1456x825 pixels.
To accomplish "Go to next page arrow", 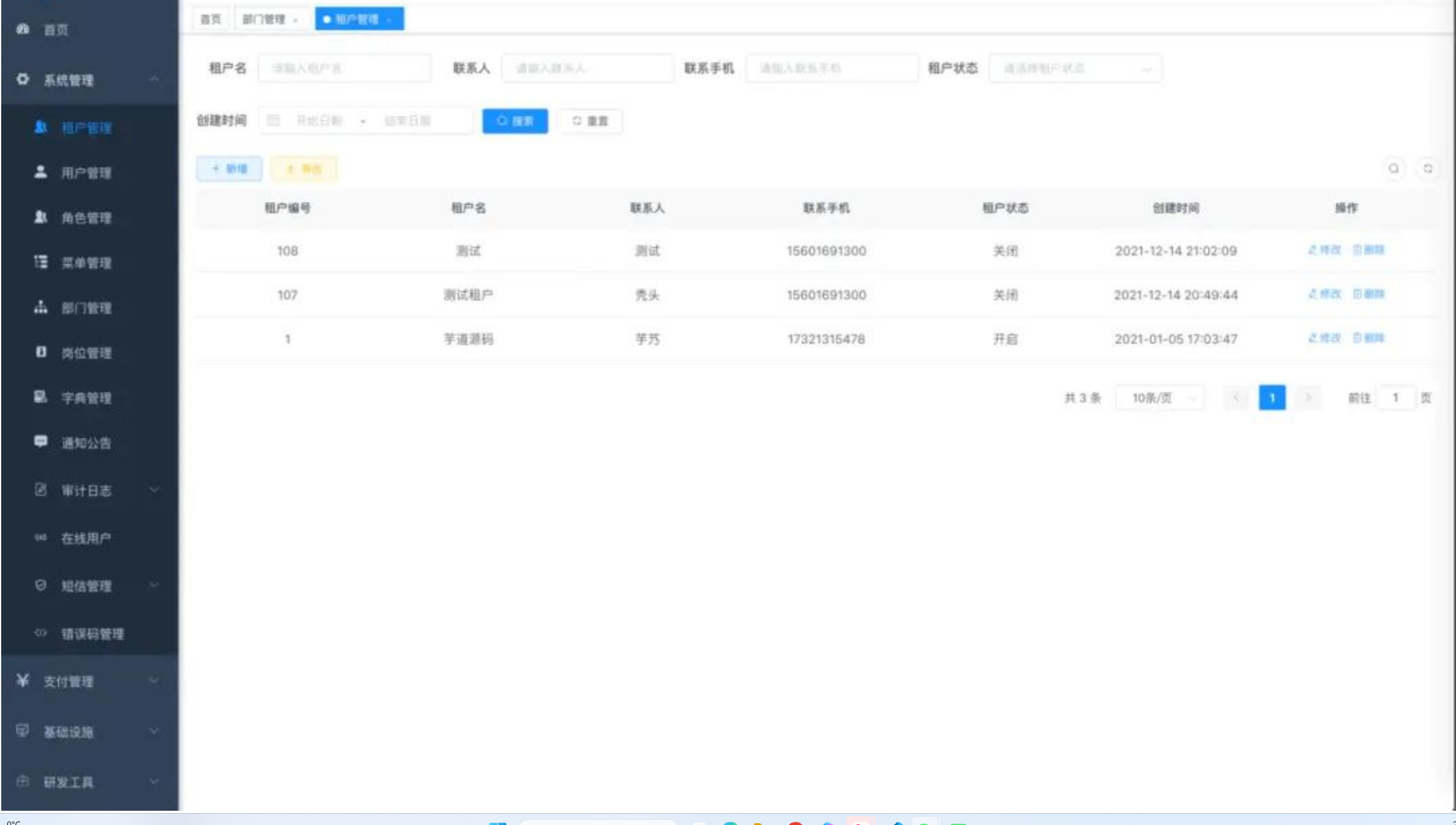I will click(1308, 398).
